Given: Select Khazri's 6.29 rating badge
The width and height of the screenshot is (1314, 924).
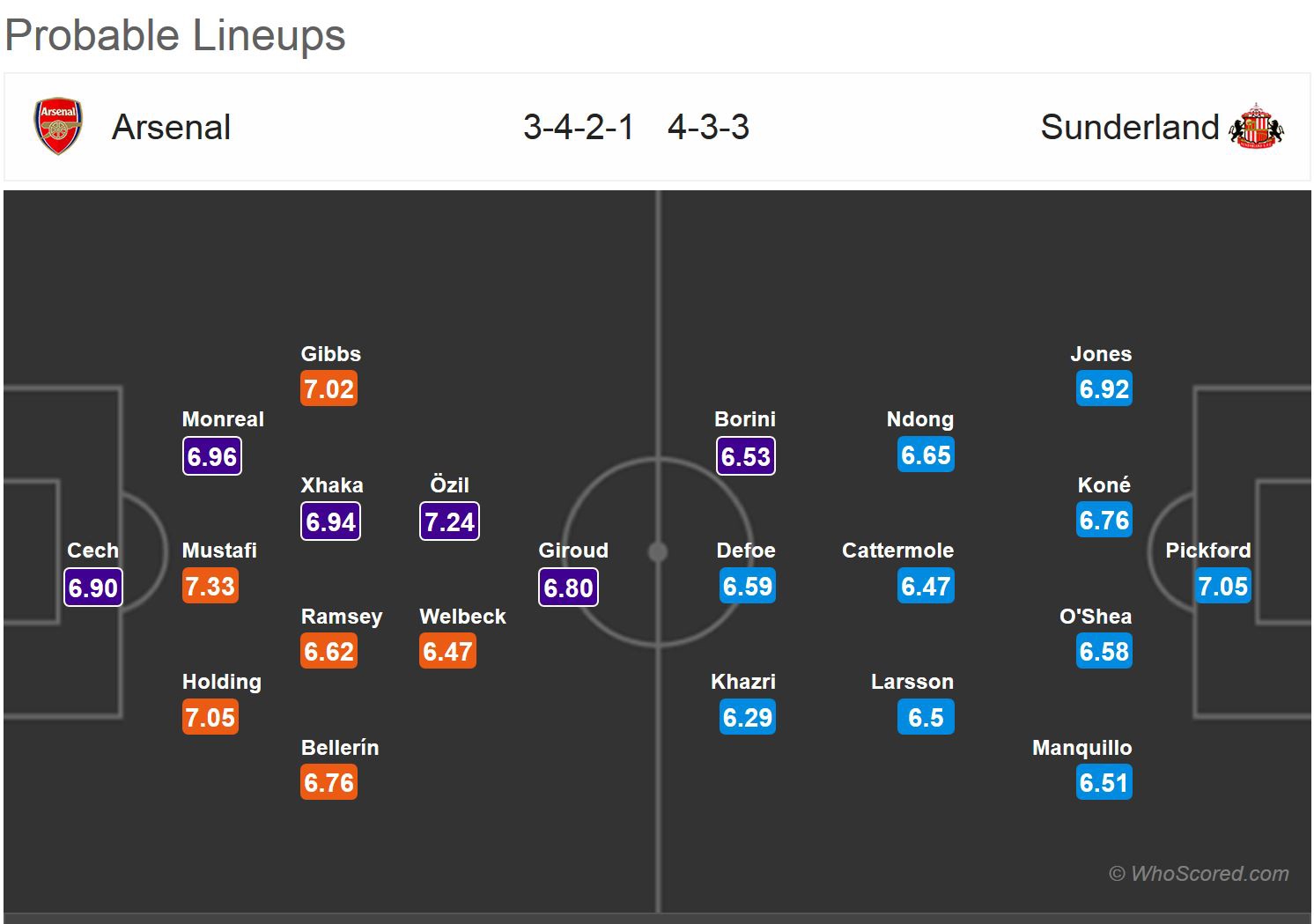Looking at the screenshot, I should point(747,718).
